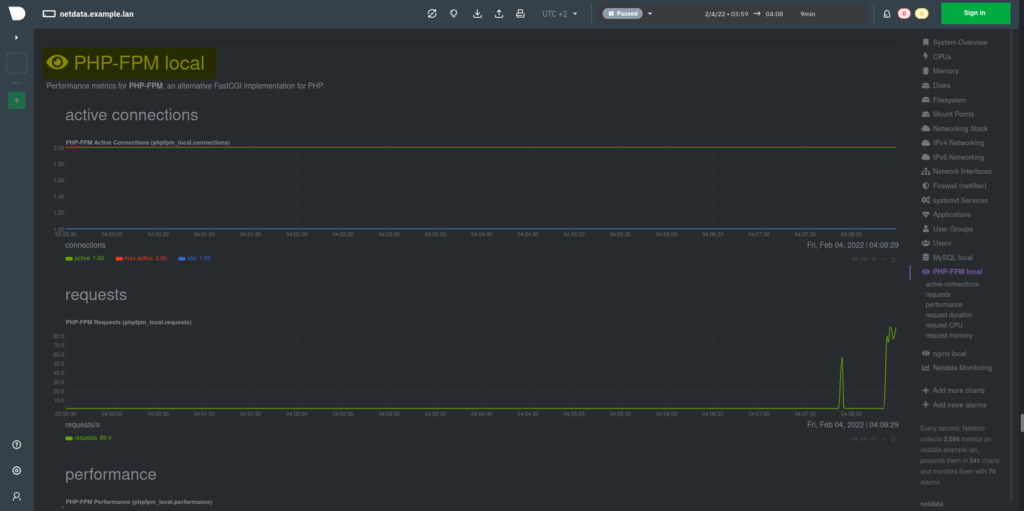Open the help icon in left sidebar
1024x511 pixels.
(x=16, y=444)
